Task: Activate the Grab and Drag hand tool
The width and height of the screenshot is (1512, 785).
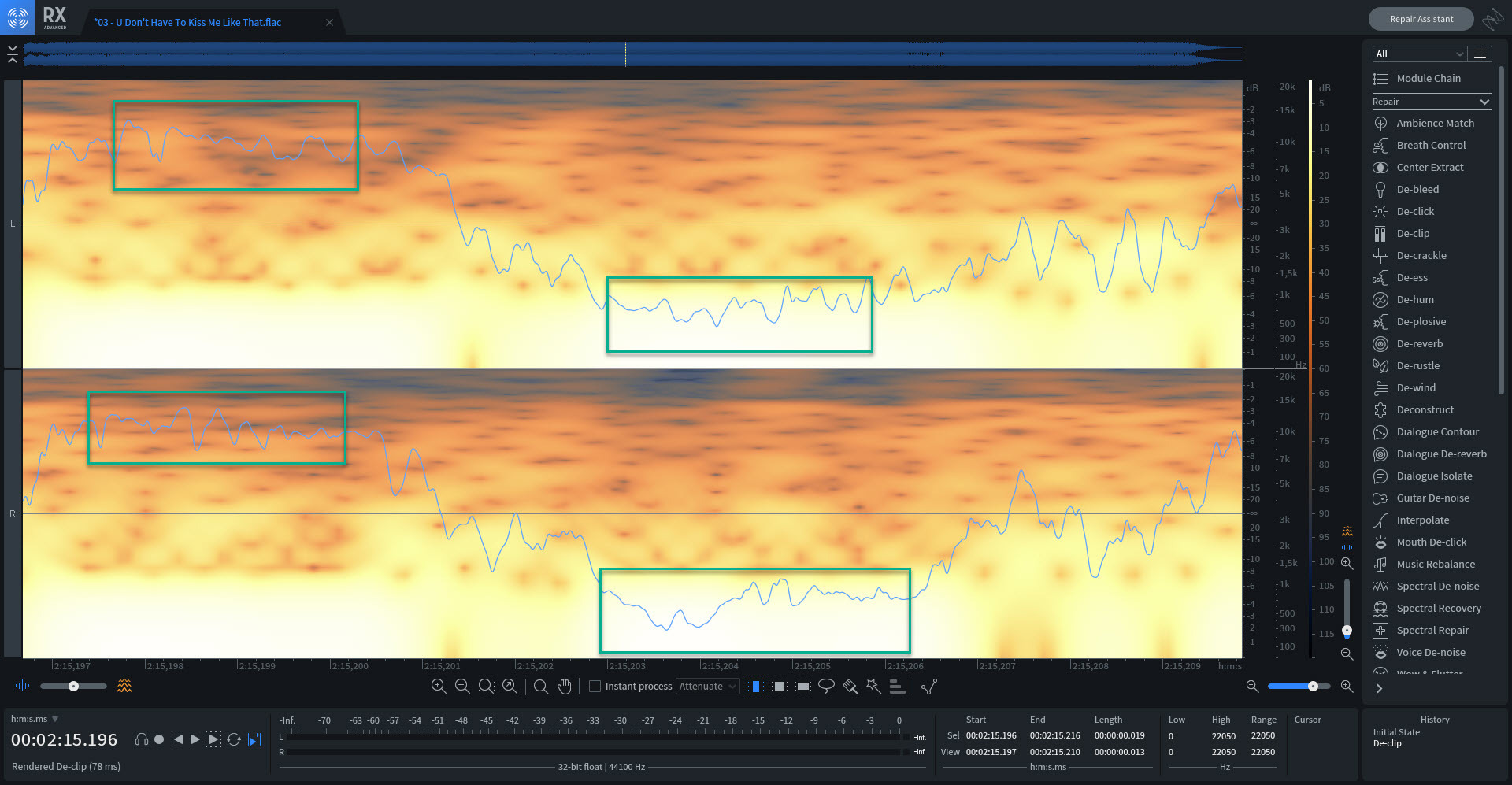Action: click(x=565, y=687)
